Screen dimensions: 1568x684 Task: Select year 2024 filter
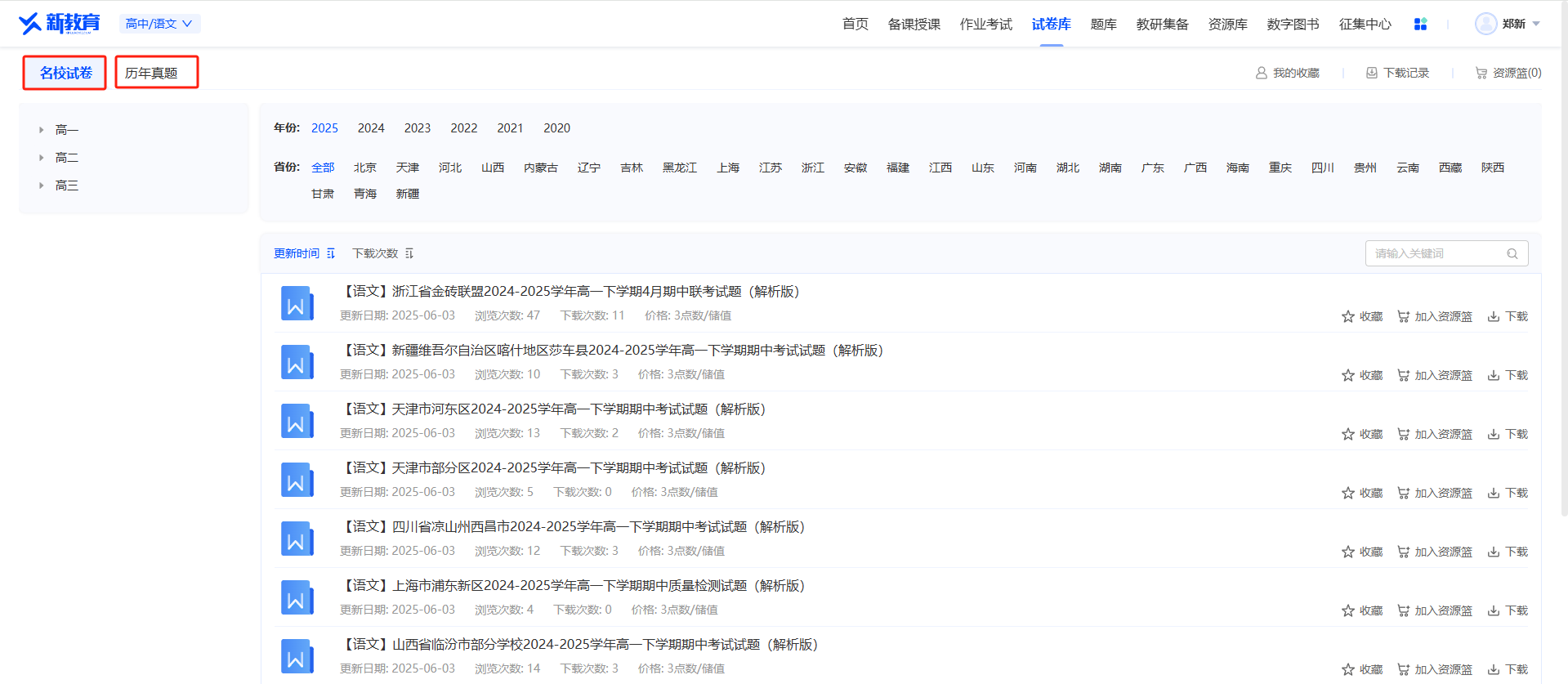coord(371,128)
